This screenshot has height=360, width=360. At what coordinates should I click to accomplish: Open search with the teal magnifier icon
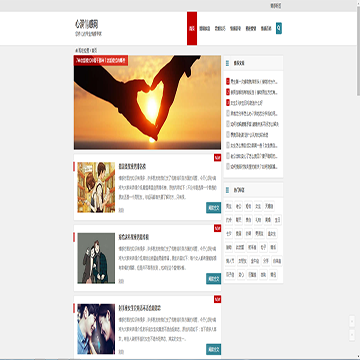point(279,28)
